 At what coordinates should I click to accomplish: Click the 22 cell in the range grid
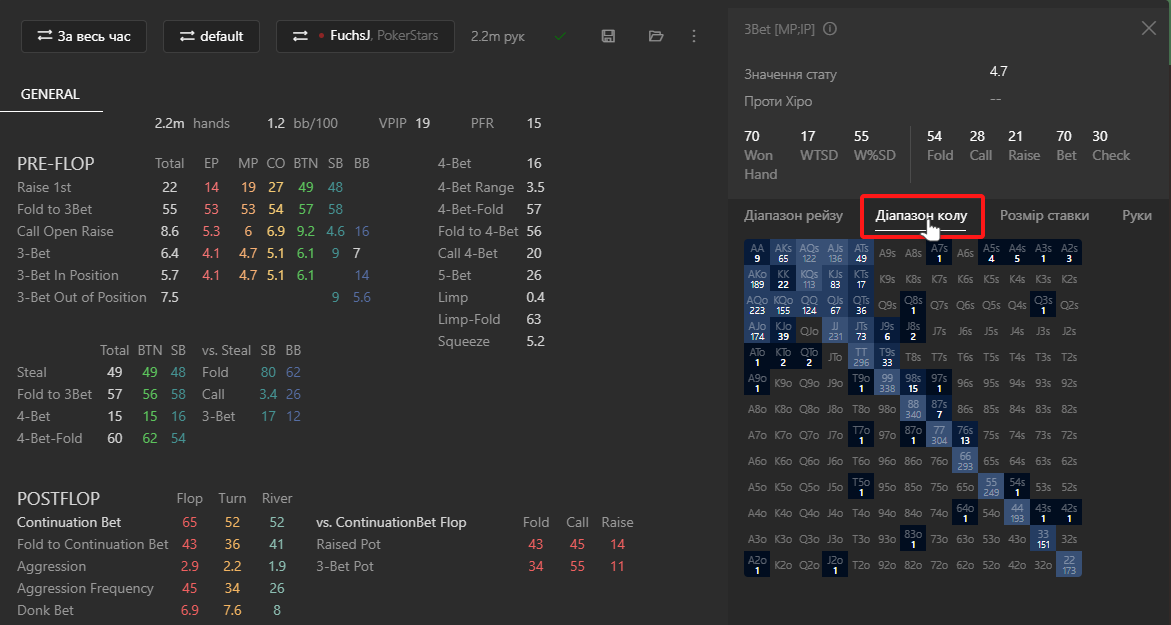[1069, 565]
